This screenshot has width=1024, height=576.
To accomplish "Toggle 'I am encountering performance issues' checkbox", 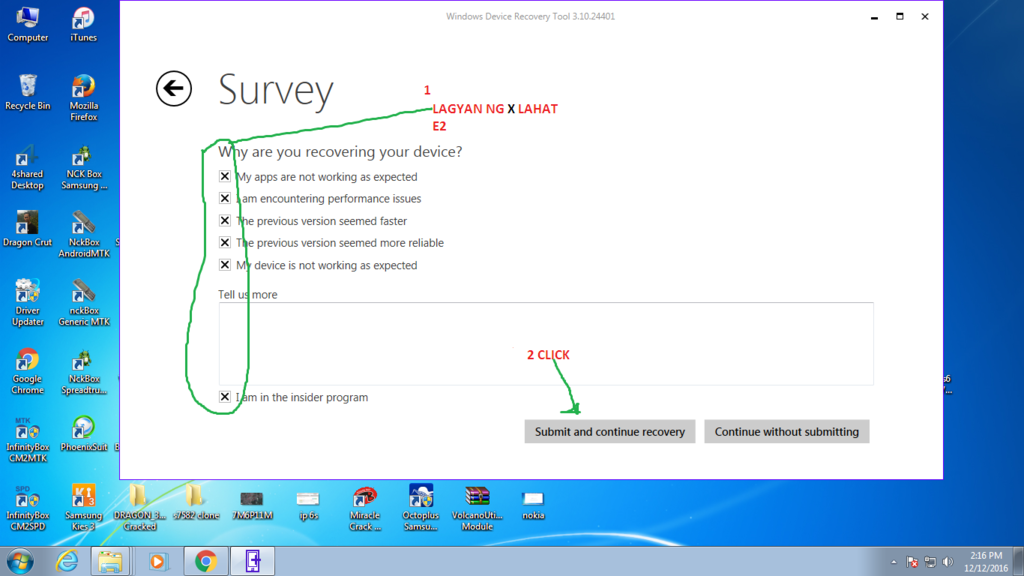I will (x=225, y=199).
